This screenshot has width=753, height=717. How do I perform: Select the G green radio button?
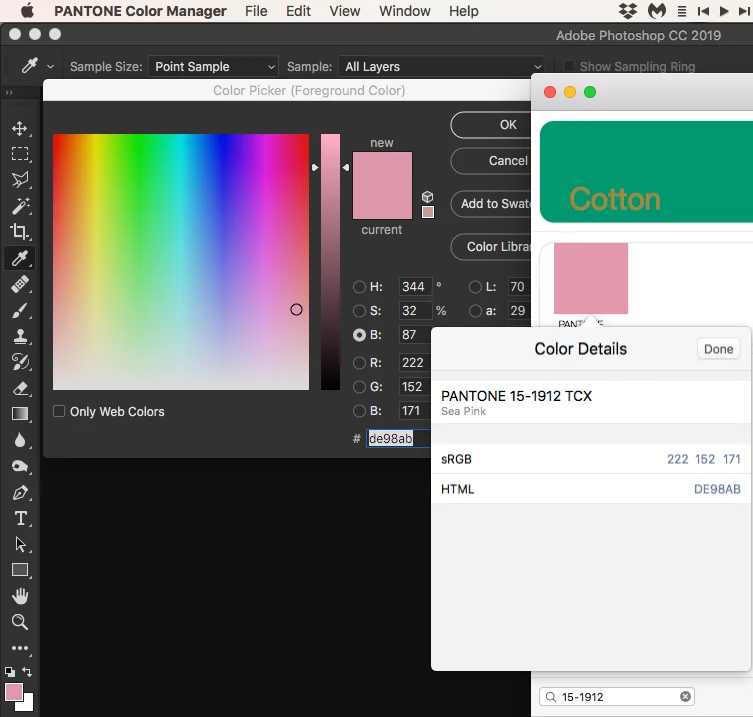coord(359,387)
